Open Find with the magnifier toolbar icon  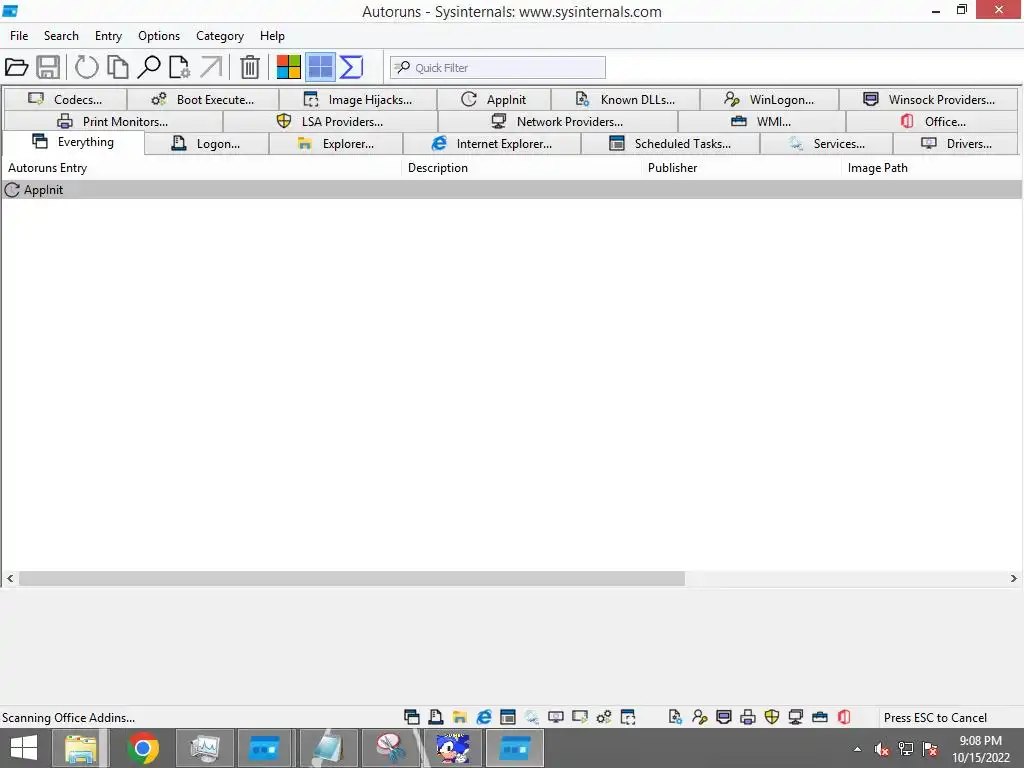(149, 67)
